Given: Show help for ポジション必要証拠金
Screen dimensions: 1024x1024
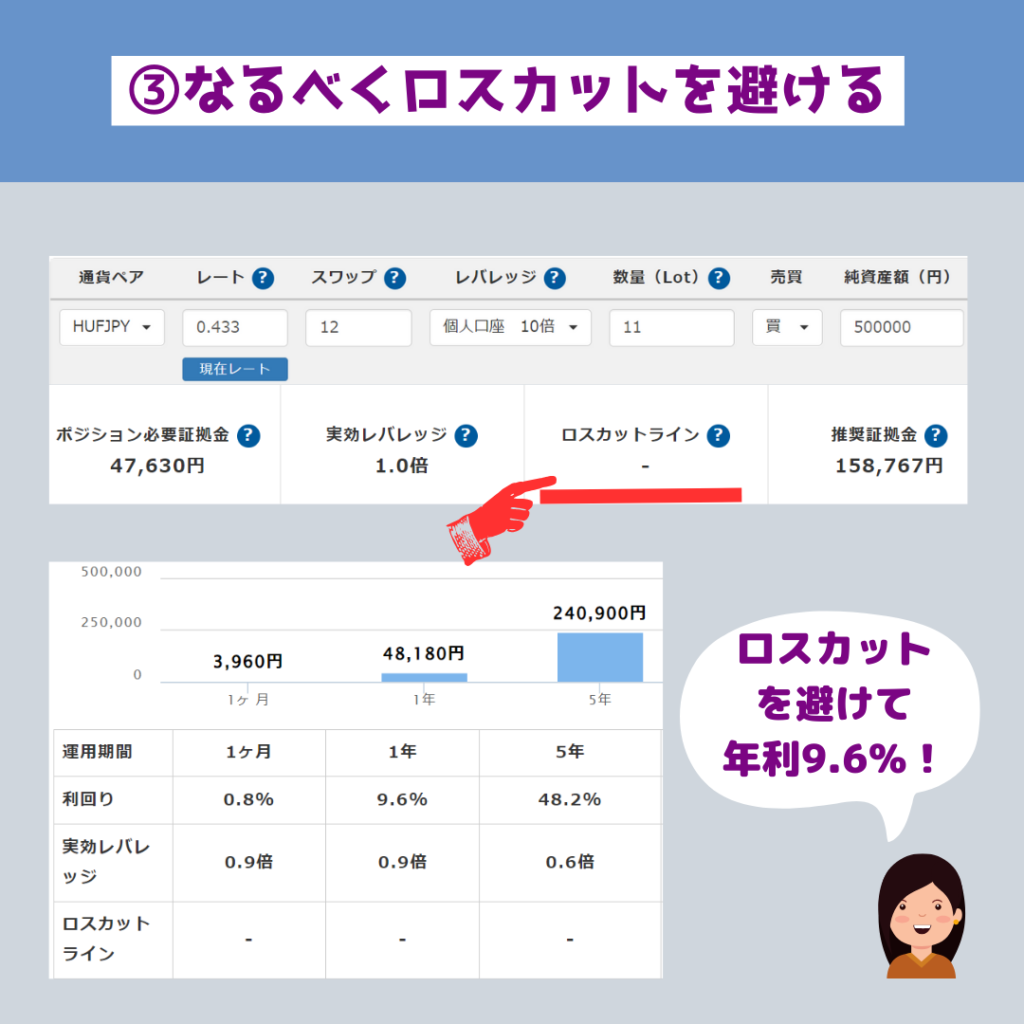Looking at the screenshot, I should tap(248, 436).
